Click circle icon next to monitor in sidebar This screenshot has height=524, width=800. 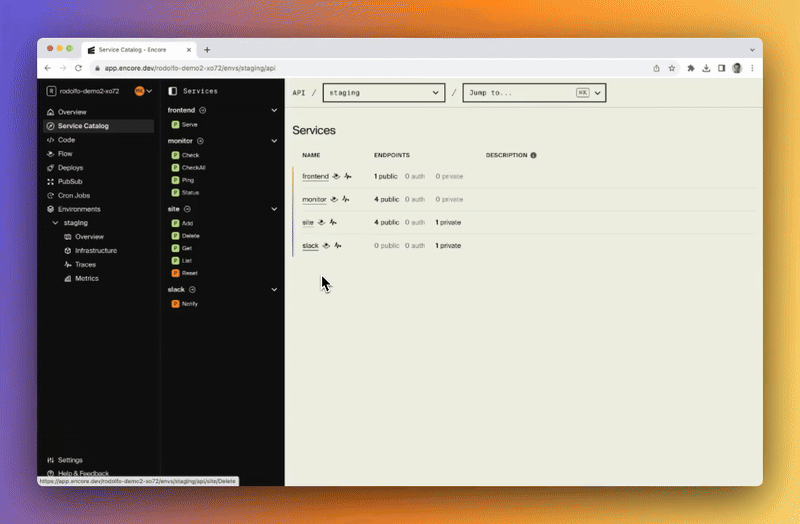(x=200, y=141)
